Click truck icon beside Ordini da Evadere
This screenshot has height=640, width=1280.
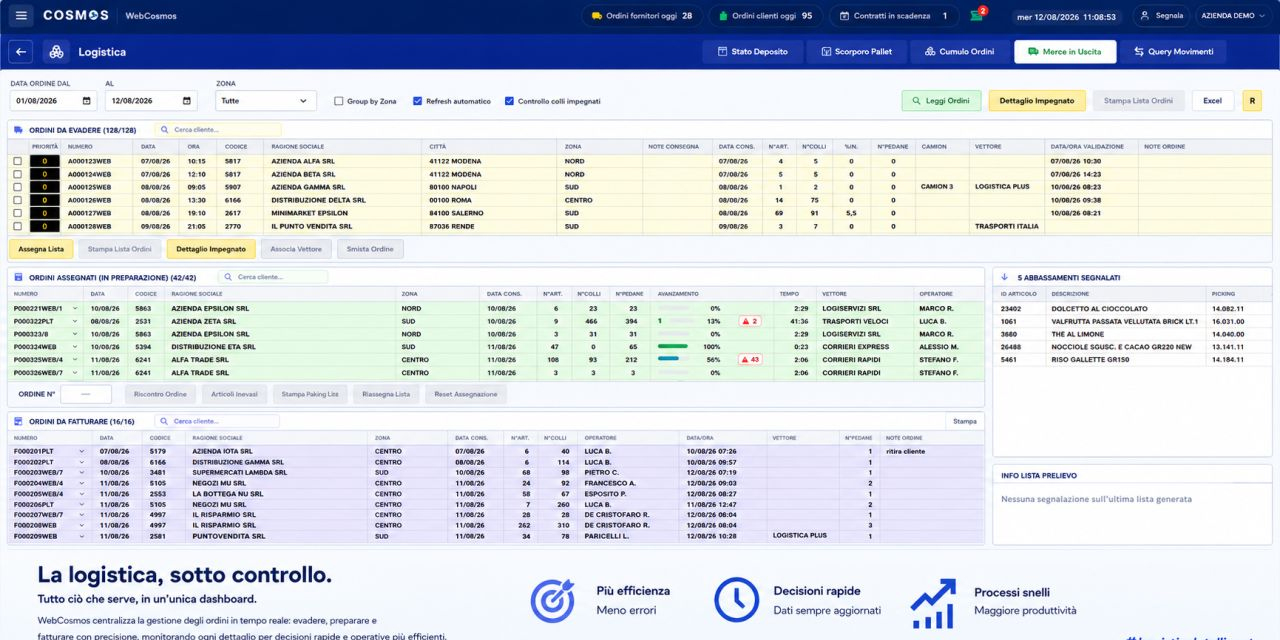(x=18, y=130)
